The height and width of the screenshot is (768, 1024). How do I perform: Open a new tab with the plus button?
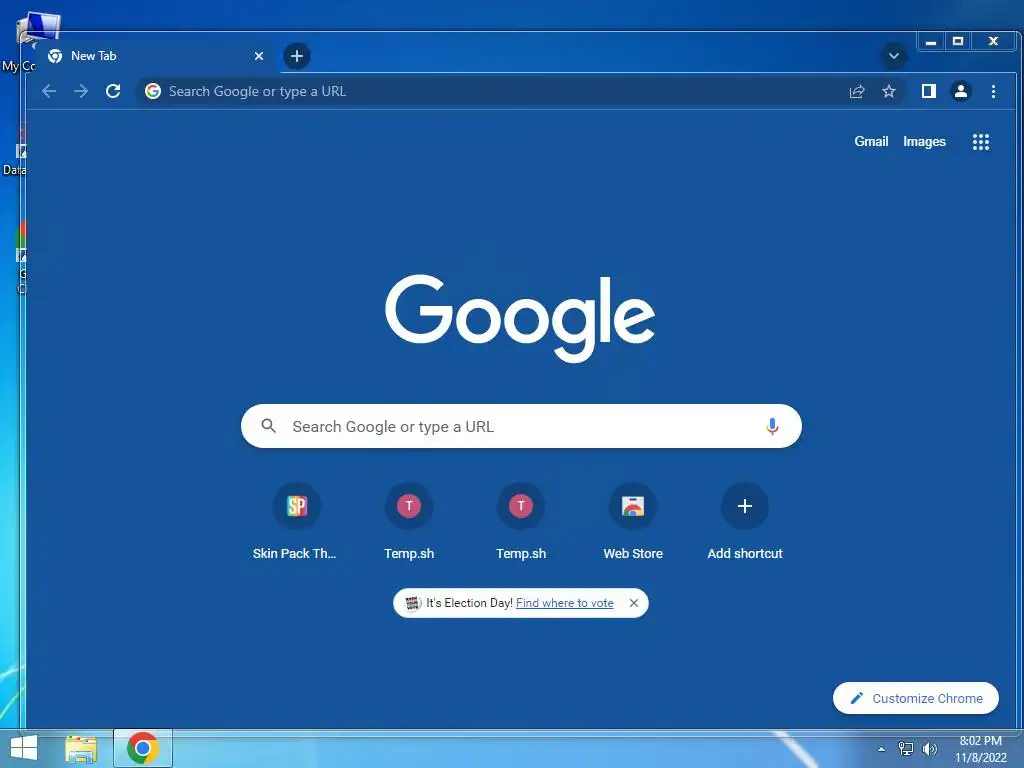point(296,56)
